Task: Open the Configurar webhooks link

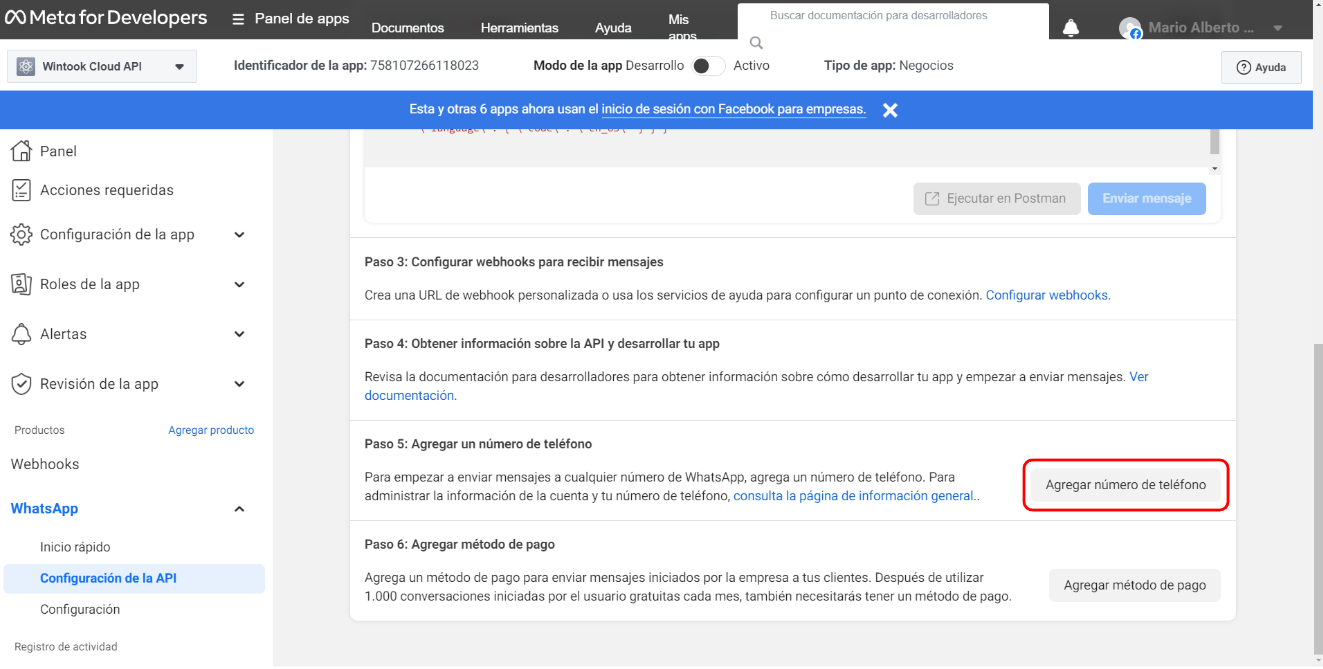Action: (x=1047, y=295)
